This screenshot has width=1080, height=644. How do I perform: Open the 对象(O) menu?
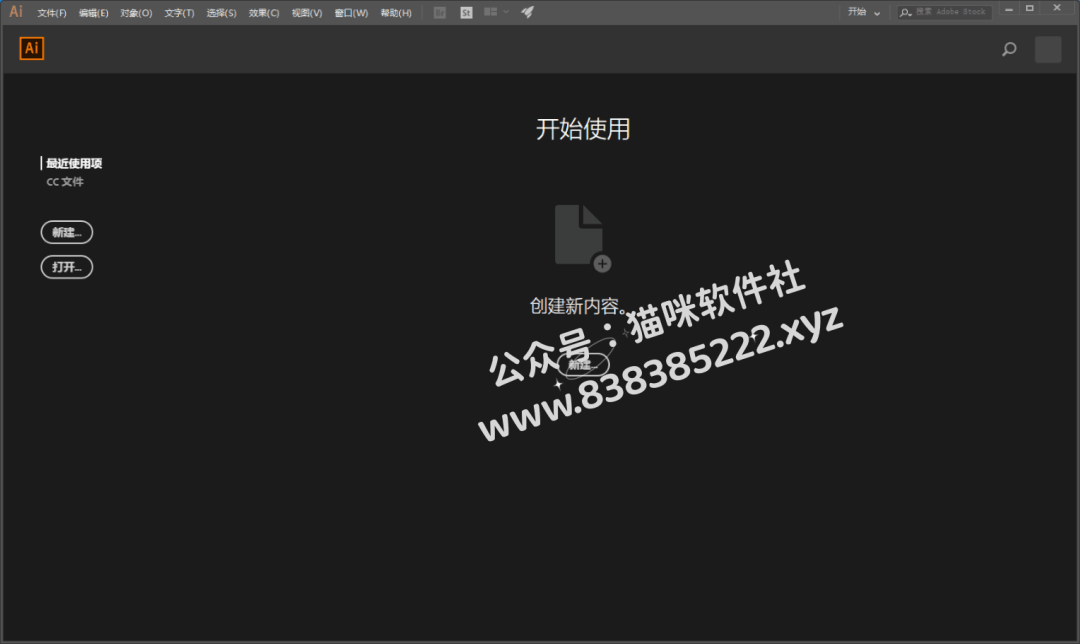coord(136,13)
